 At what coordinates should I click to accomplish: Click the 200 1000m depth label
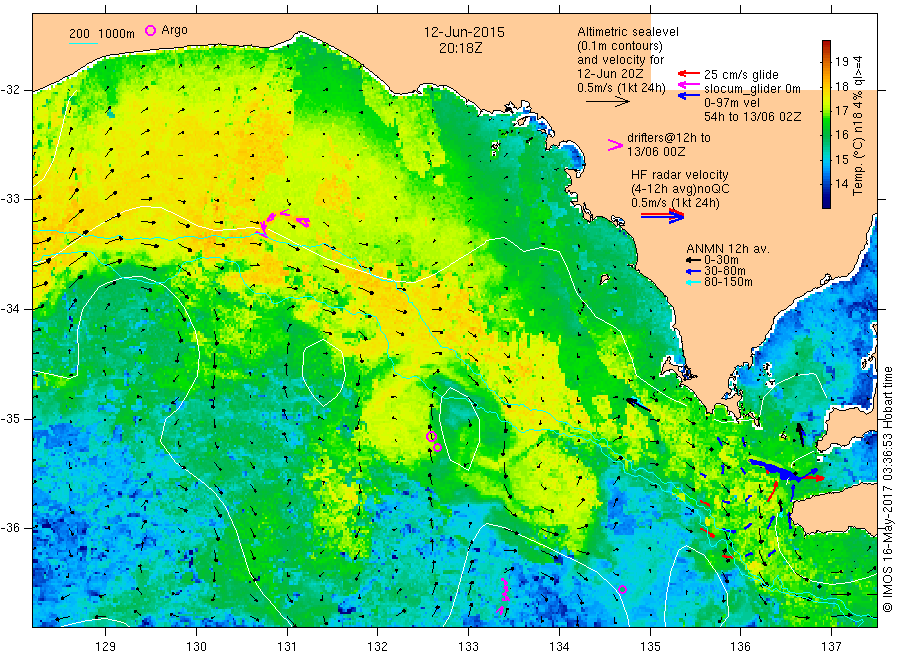(102, 34)
